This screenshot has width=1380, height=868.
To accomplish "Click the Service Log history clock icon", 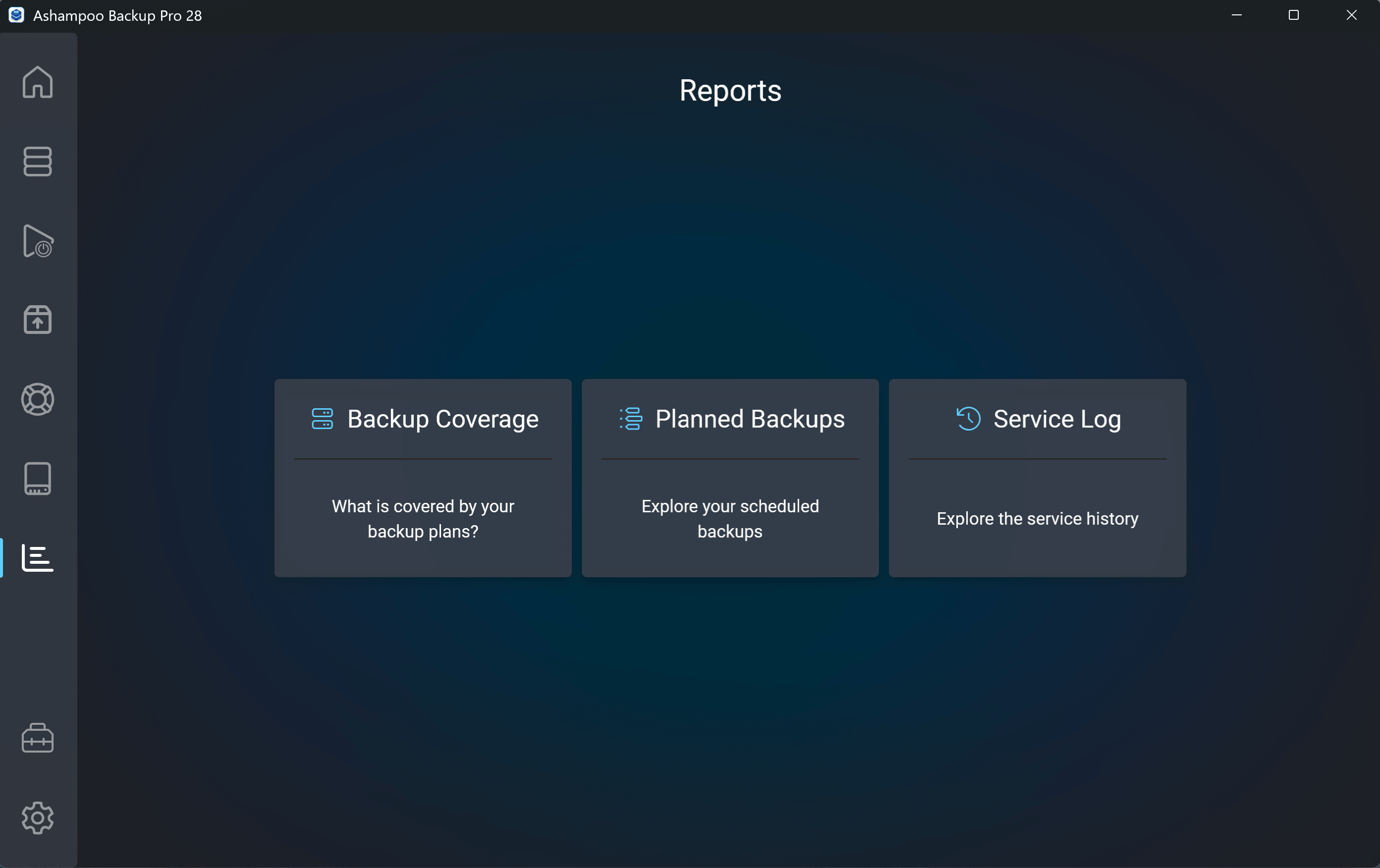I will [969, 419].
